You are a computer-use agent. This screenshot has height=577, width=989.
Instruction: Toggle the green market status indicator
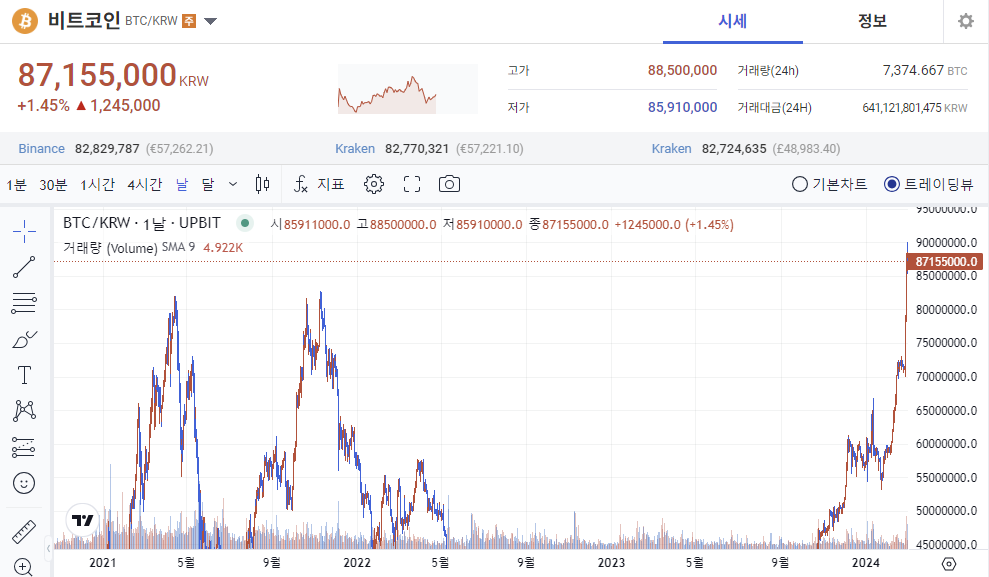245,224
